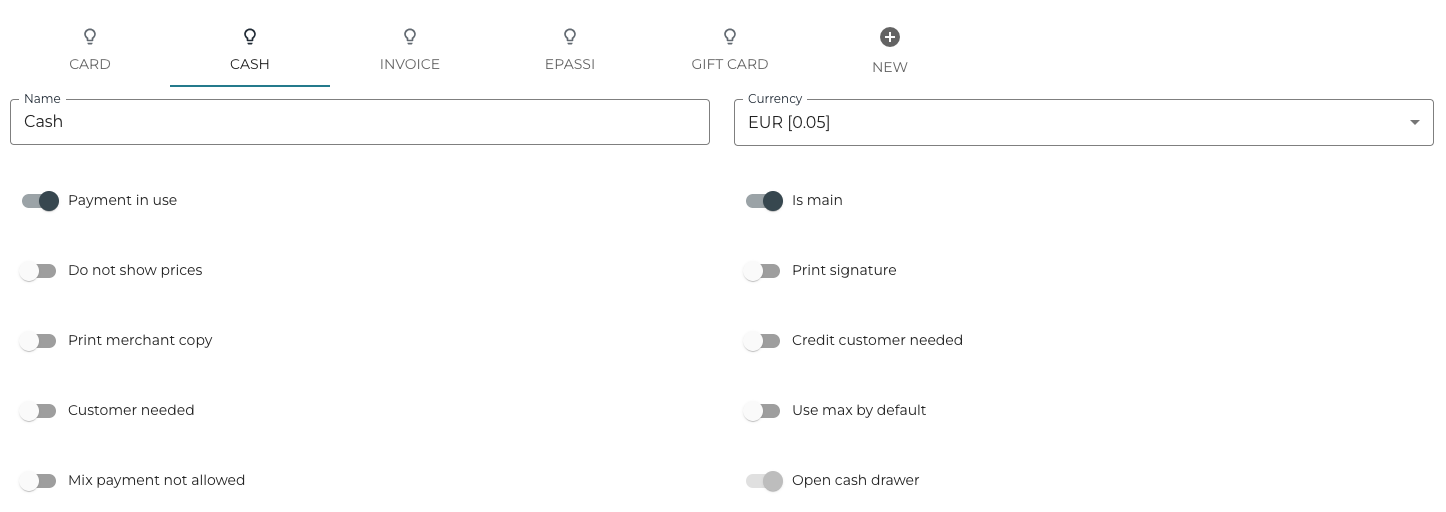Toggle the Open cash drawer switch

[764, 481]
